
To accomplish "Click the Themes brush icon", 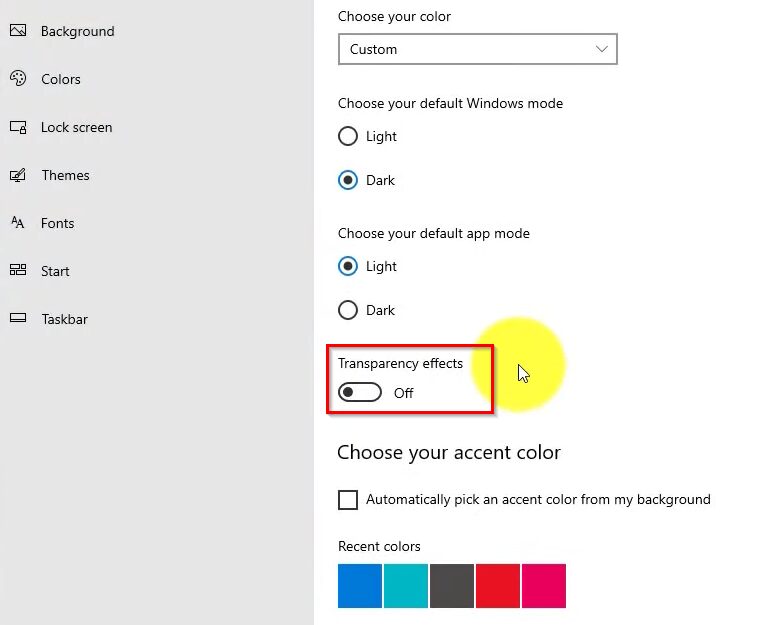I will click(x=18, y=175).
